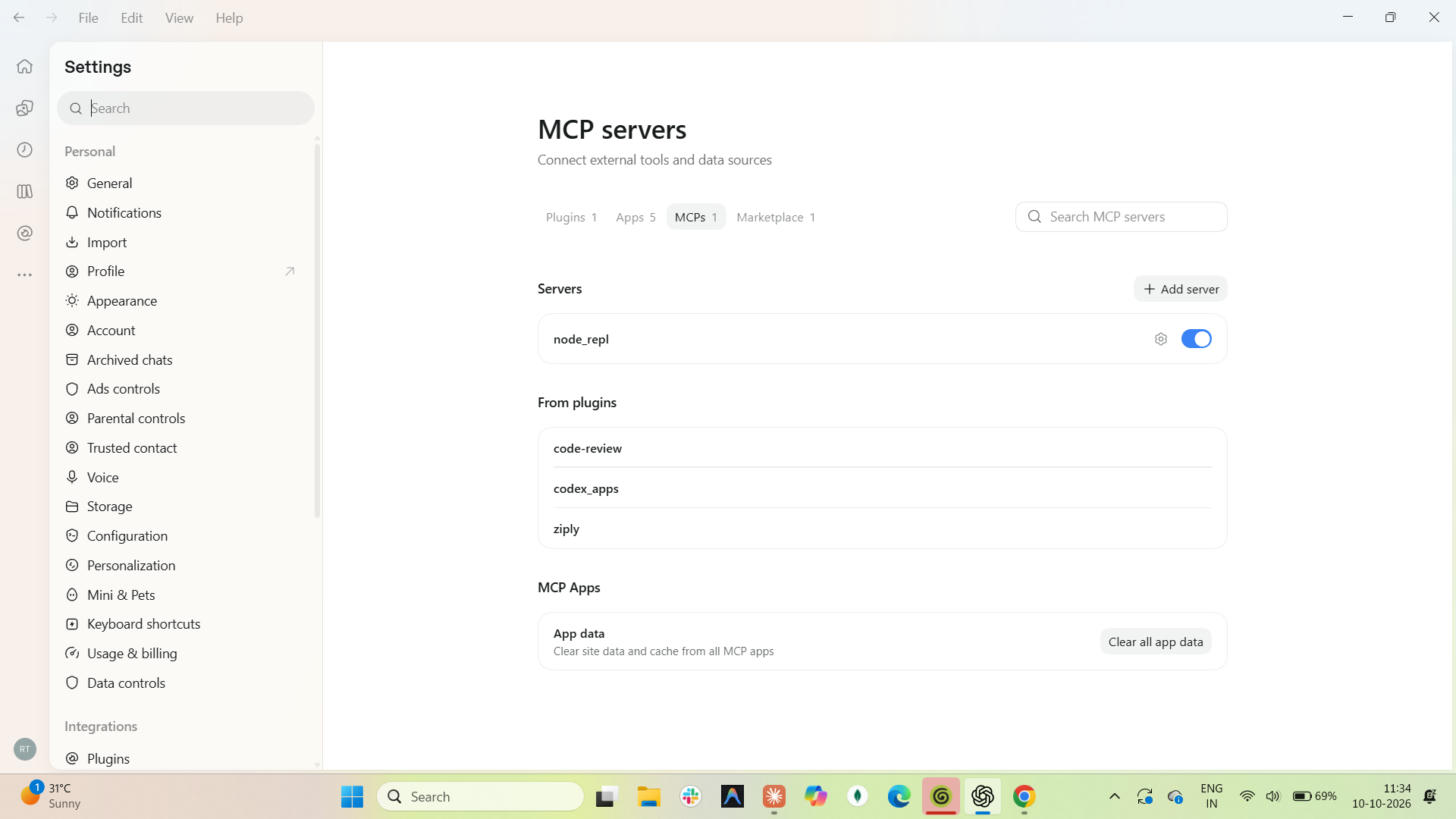The image size is (1456, 819).
Task: Open the ChatGPT taskbar icon
Action: pyautogui.click(x=982, y=797)
